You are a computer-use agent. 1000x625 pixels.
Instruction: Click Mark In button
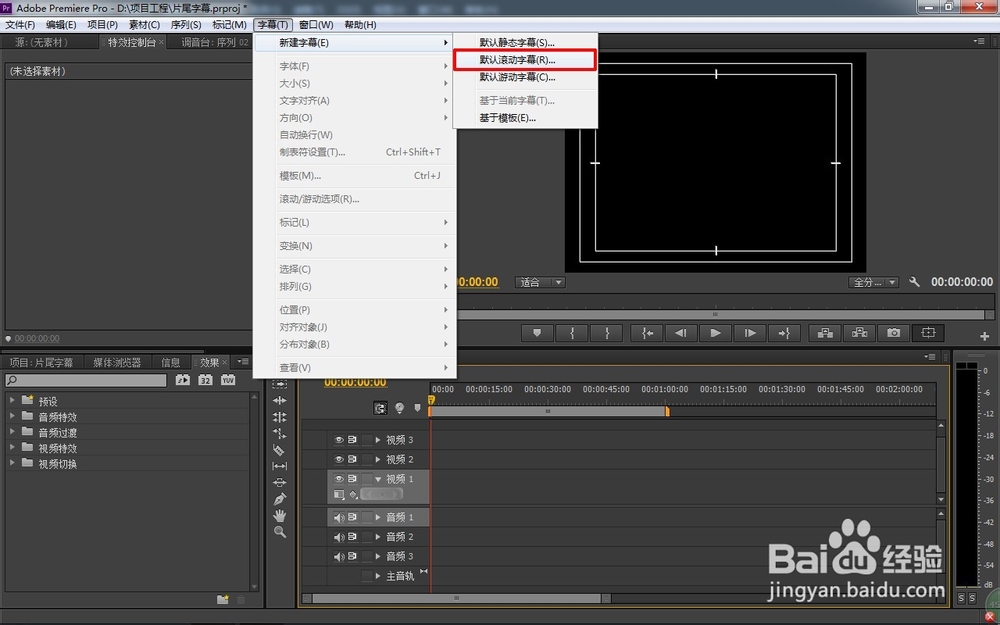pos(572,333)
